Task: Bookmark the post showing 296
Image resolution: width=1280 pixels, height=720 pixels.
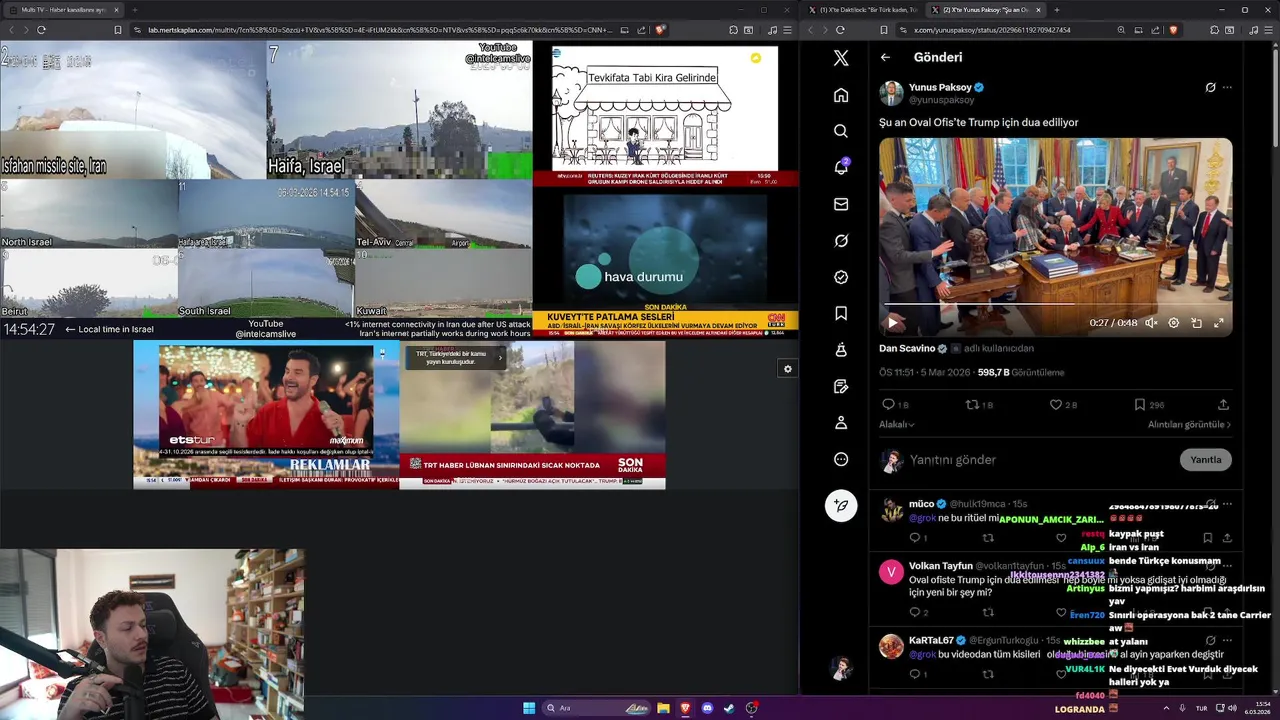Action: 1139,404
